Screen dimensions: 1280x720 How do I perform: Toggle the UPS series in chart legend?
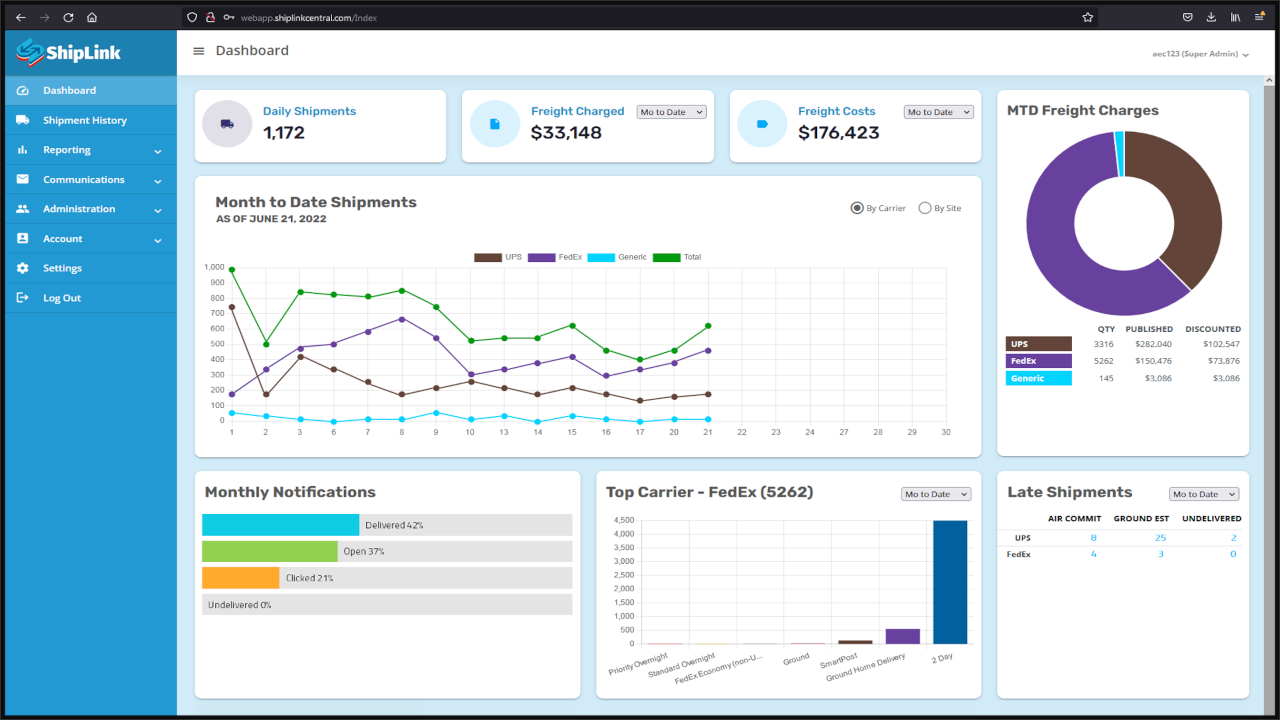(x=488, y=257)
